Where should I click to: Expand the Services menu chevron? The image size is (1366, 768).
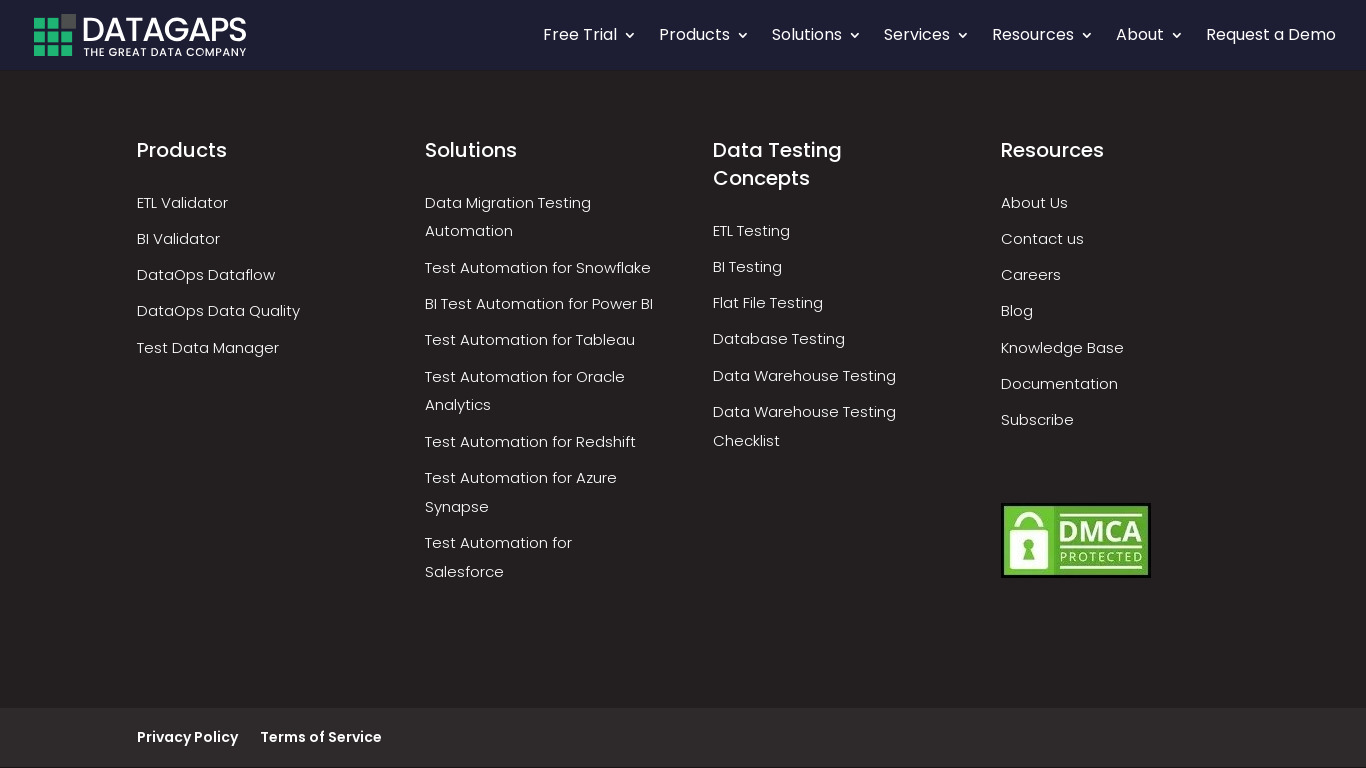click(x=963, y=36)
